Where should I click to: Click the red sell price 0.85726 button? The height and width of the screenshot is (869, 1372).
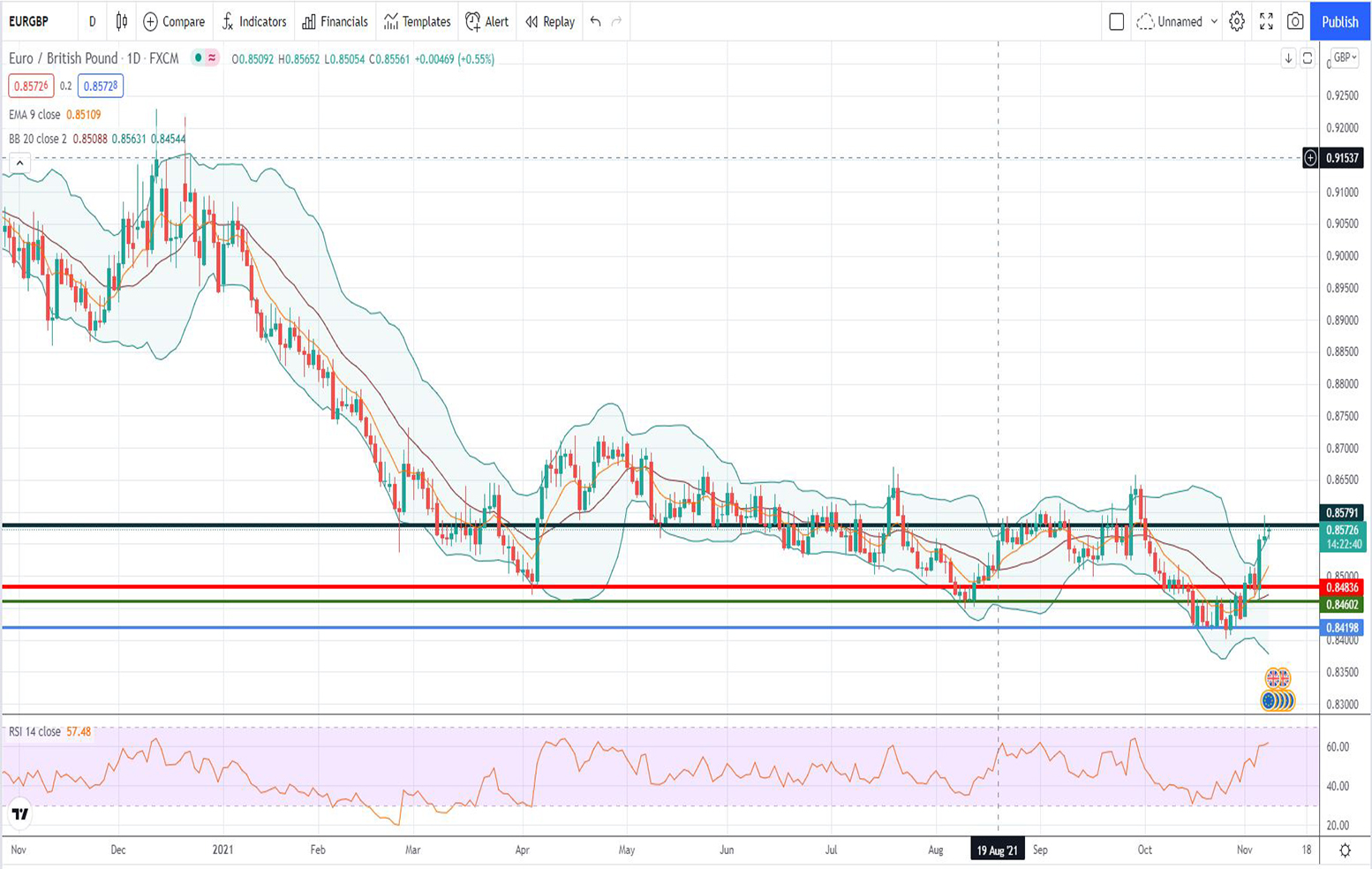[x=31, y=86]
